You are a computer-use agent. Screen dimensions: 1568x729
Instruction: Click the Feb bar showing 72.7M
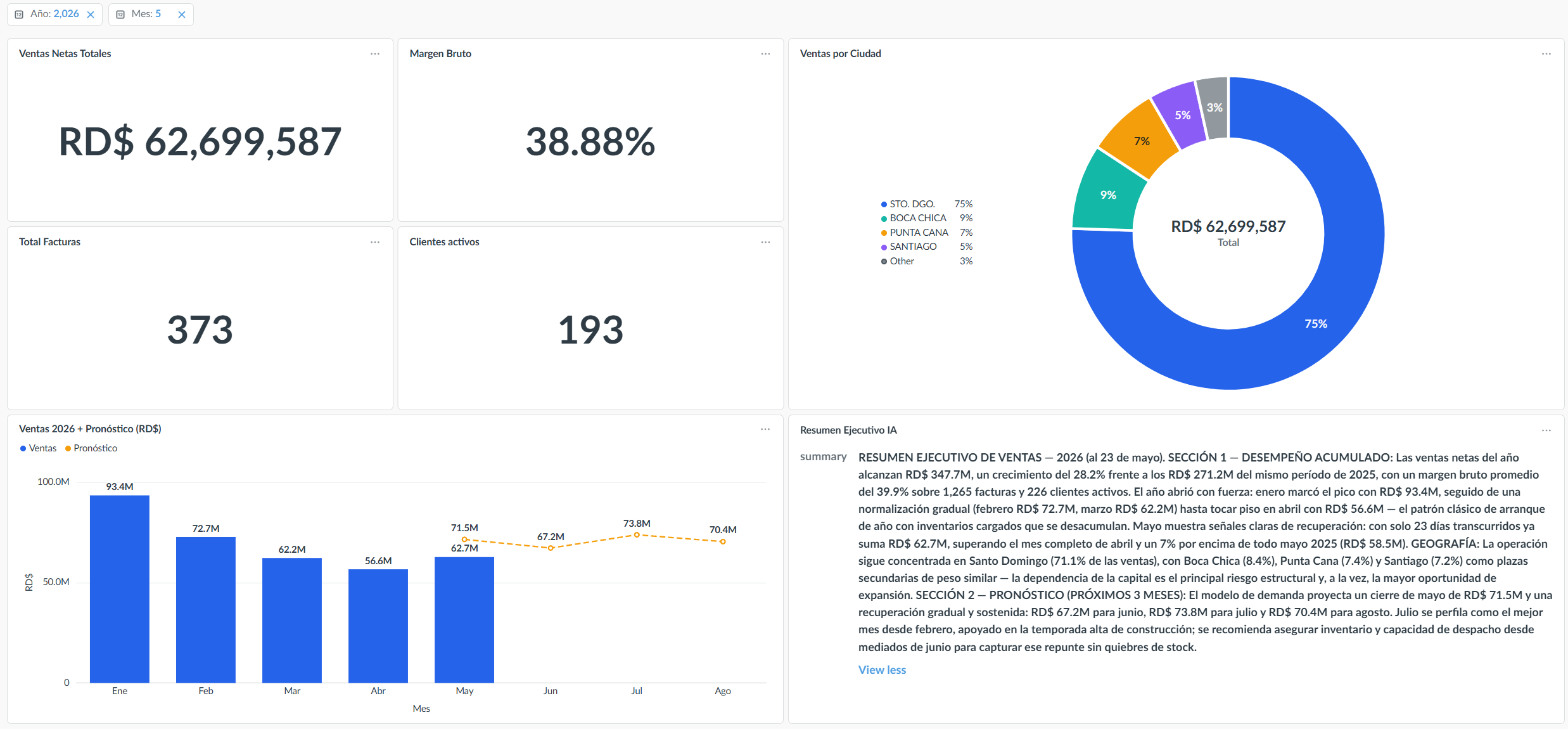tap(206, 610)
